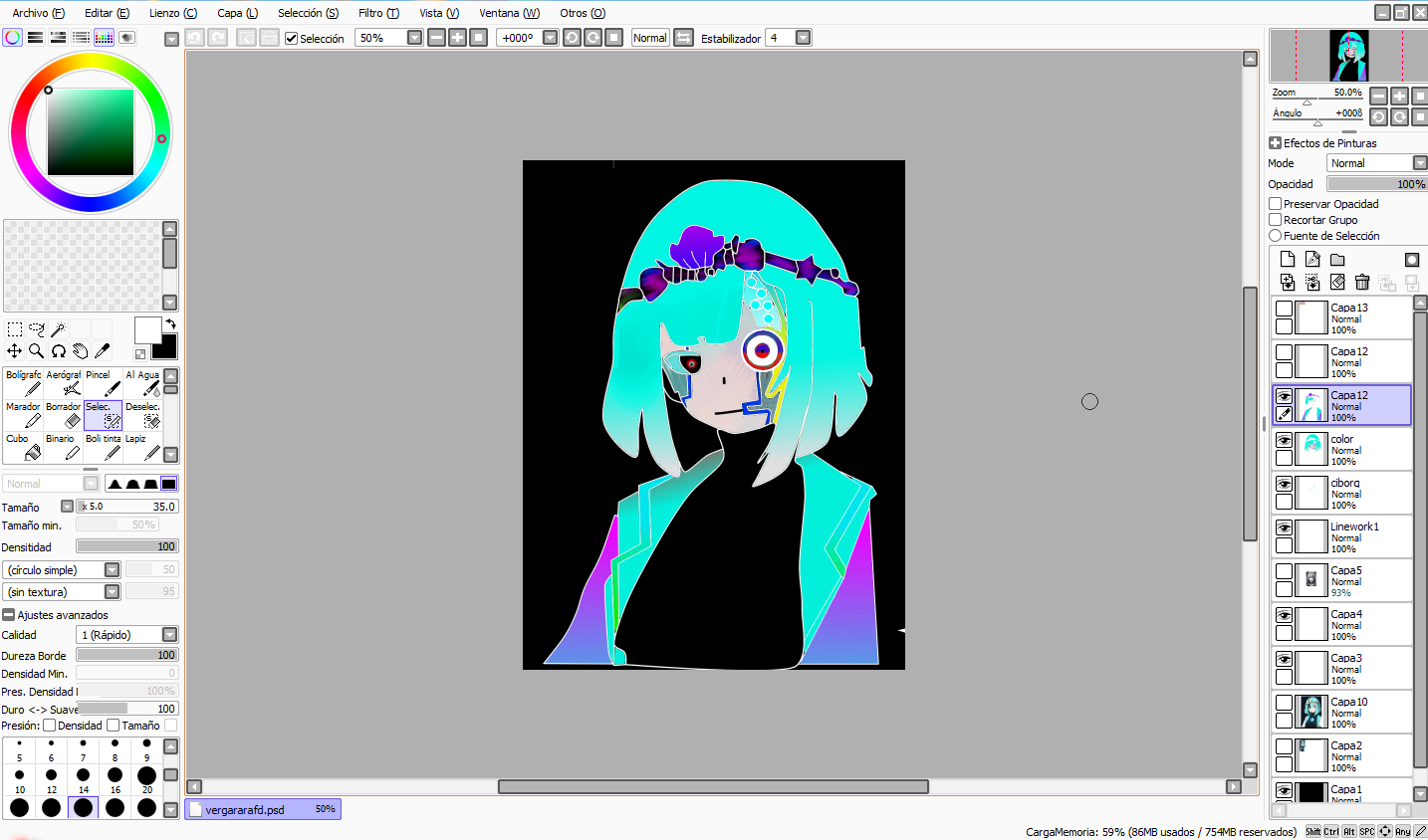The image size is (1428, 840).
Task: Select the eyedropper color picker tool
Action: [102, 351]
